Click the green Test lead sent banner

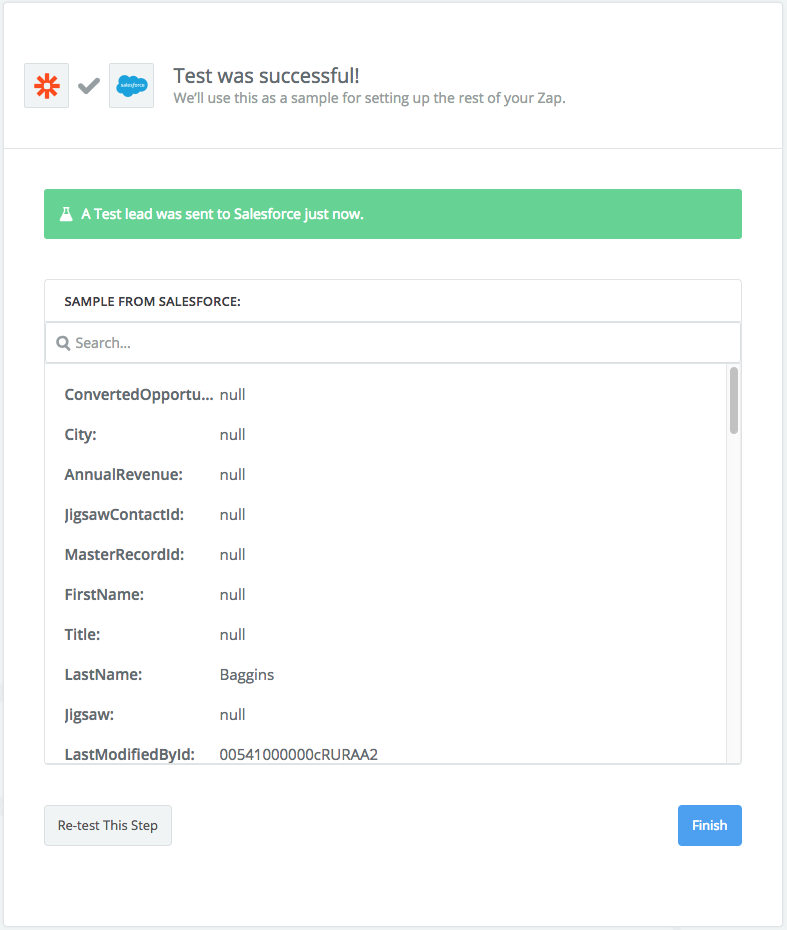tap(393, 214)
